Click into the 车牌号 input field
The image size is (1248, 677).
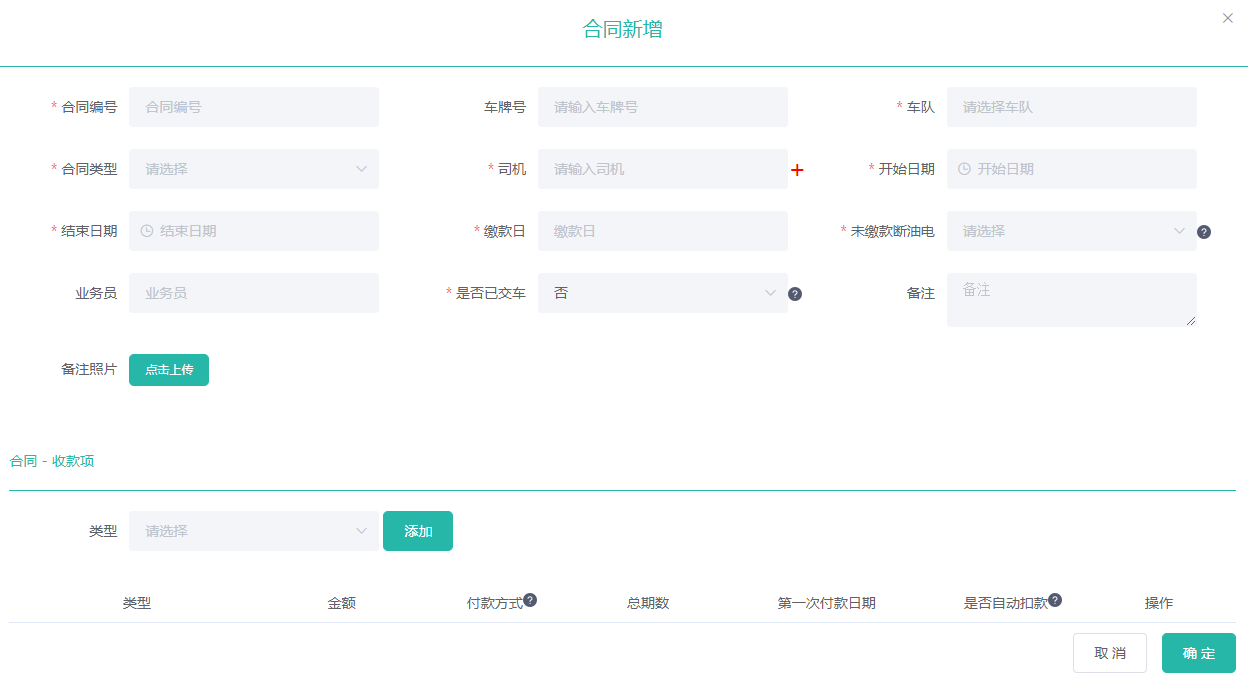click(x=662, y=107)
